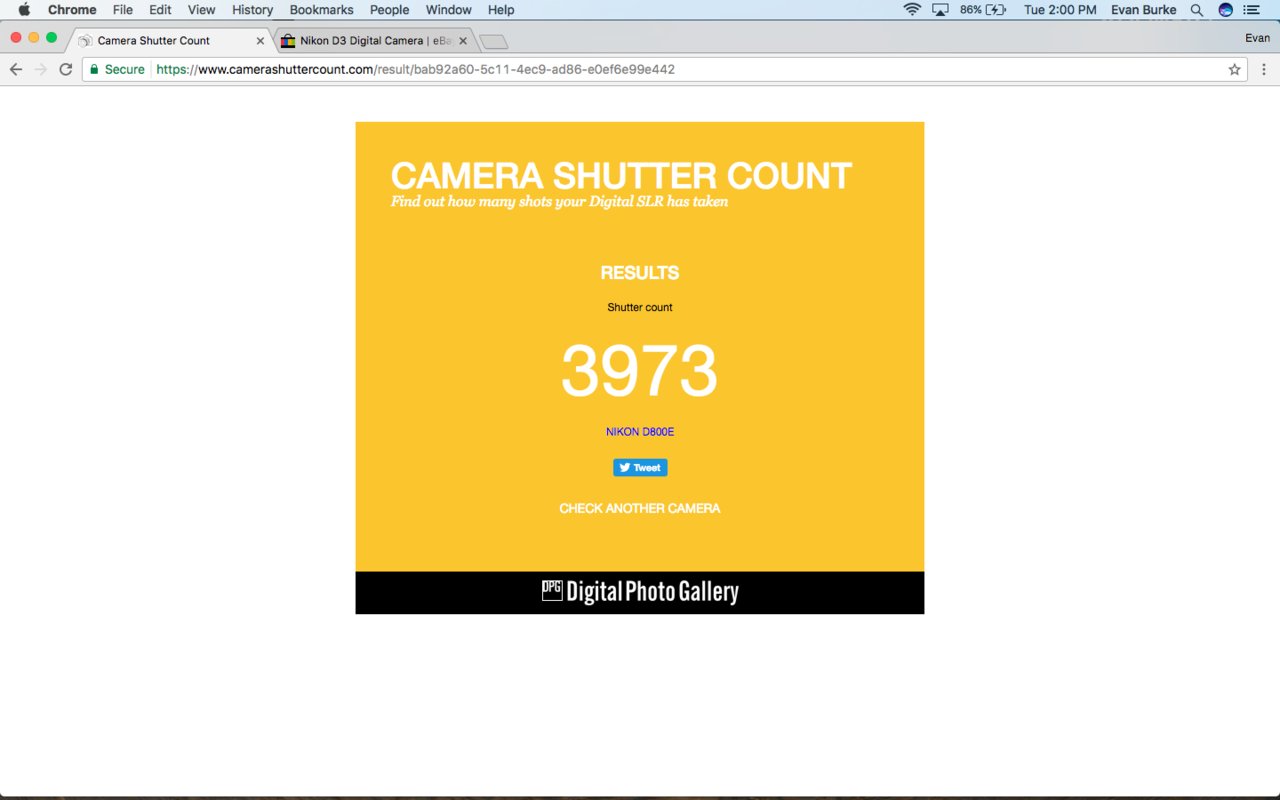Click the CAMERA SHUTTER COUNT heading
The image size is (1280, 800).
621,176
